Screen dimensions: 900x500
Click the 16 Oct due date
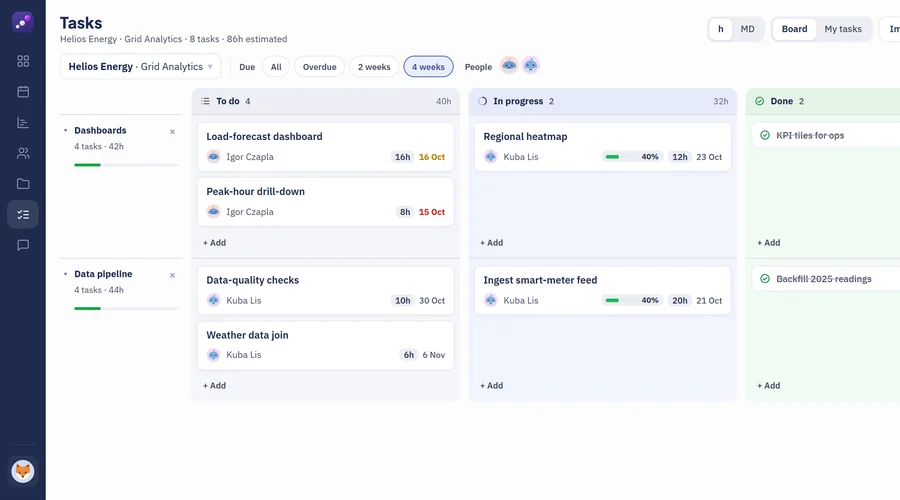click(x=432, y=157)
